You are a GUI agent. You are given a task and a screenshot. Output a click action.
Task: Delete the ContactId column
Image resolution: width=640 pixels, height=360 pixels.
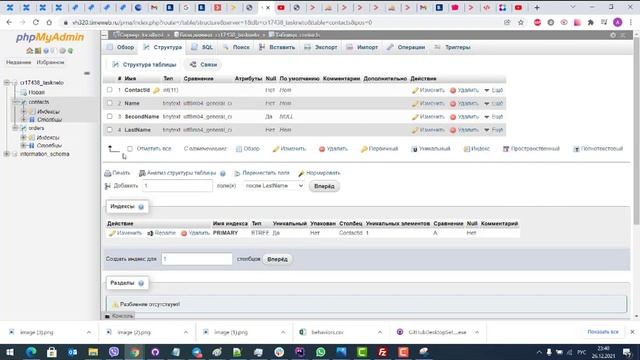(x=464, y=90)
